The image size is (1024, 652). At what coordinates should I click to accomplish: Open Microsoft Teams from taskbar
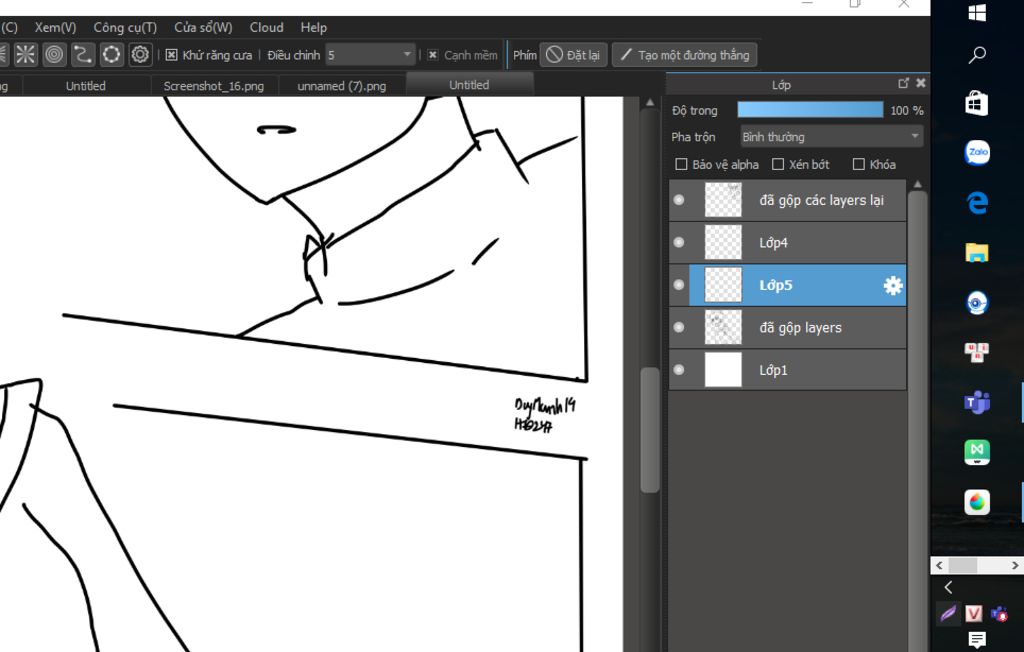(977, 402)
